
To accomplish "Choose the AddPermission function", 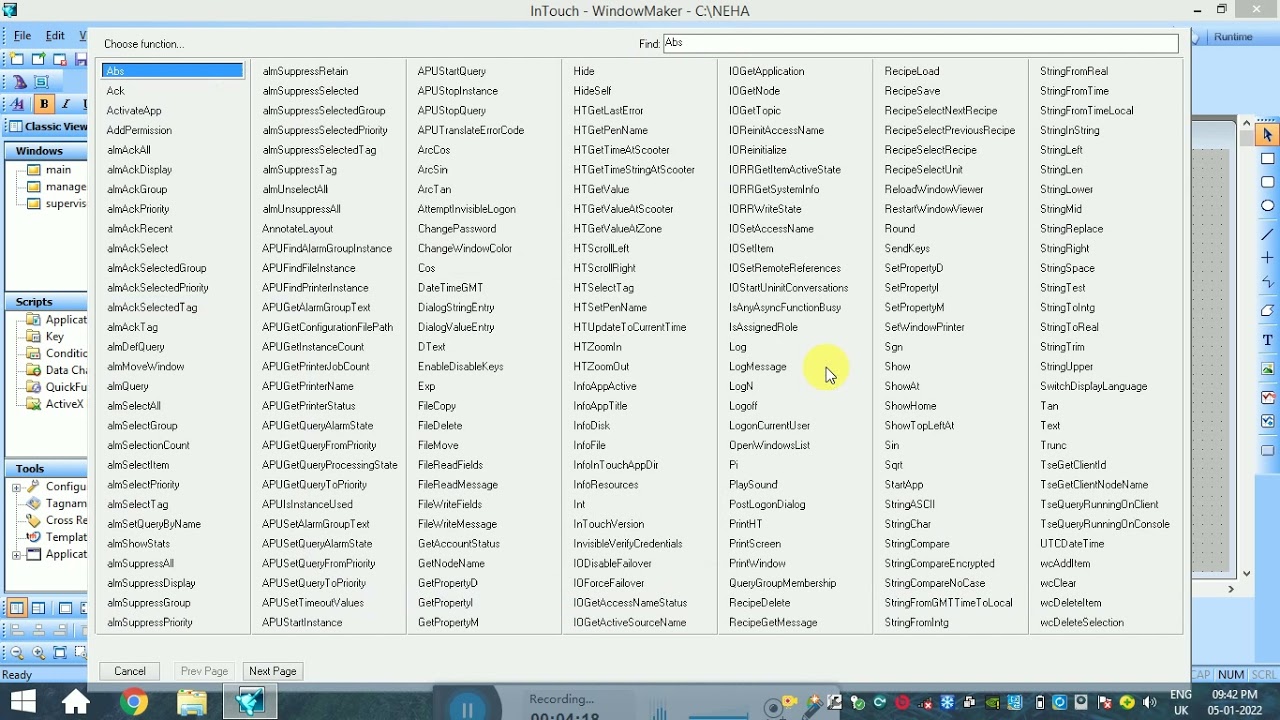I will pyautogui.click(x=139, y=130).
